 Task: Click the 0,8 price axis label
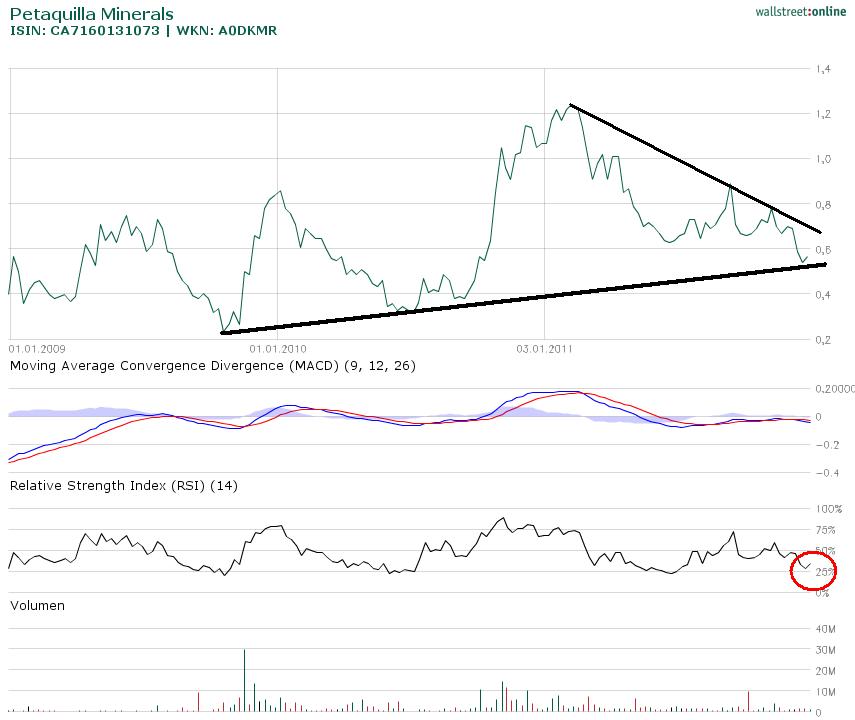pos(823,205)
